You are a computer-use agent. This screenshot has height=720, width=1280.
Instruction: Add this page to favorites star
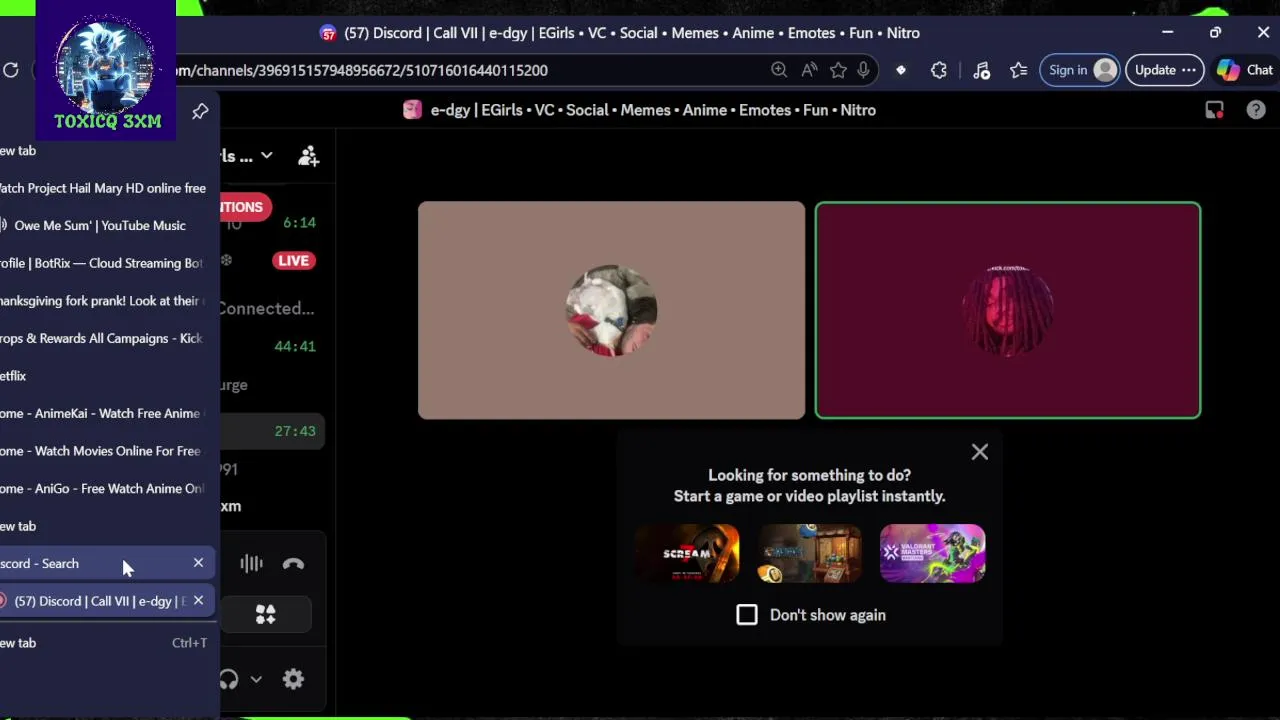tap(838, 70)
